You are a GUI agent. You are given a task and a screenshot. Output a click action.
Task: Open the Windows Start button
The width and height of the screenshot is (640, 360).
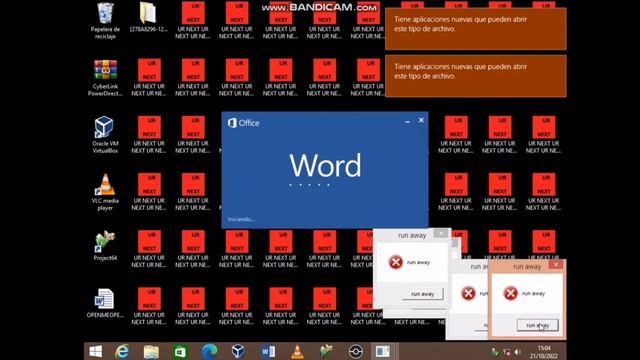tap(96, 351)
